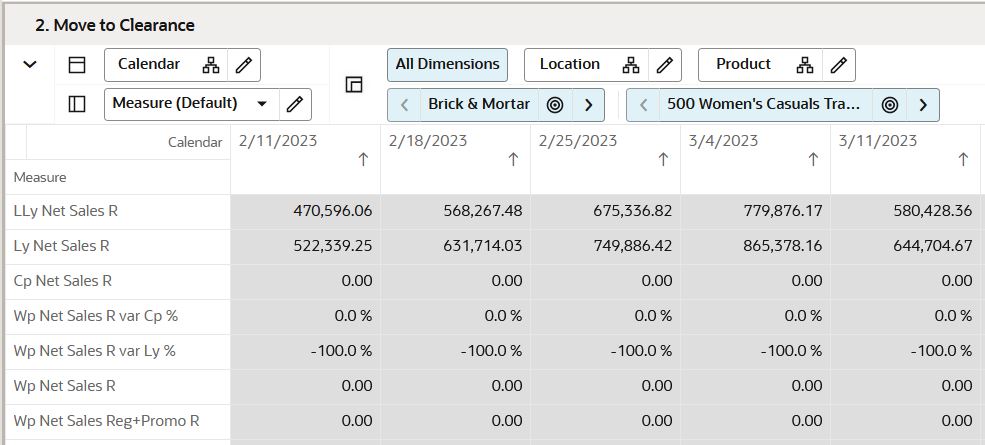Viewport: 985px width, 445px height.
Task: Click the cell with value 580,428.36
Action: point(906,212)
